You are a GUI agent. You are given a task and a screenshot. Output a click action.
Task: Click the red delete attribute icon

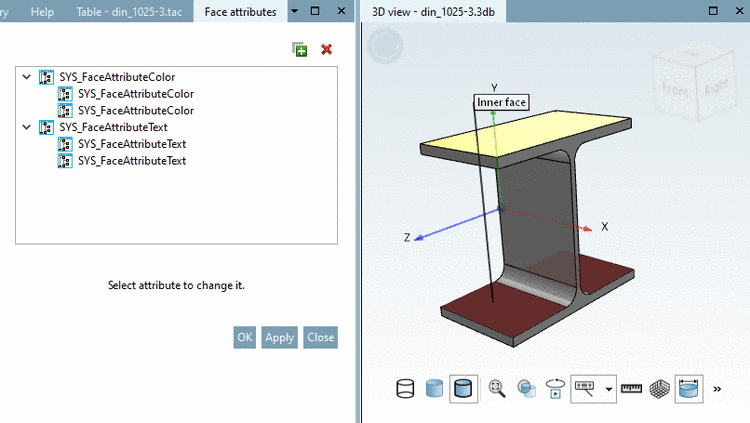[x=327, y=49]
